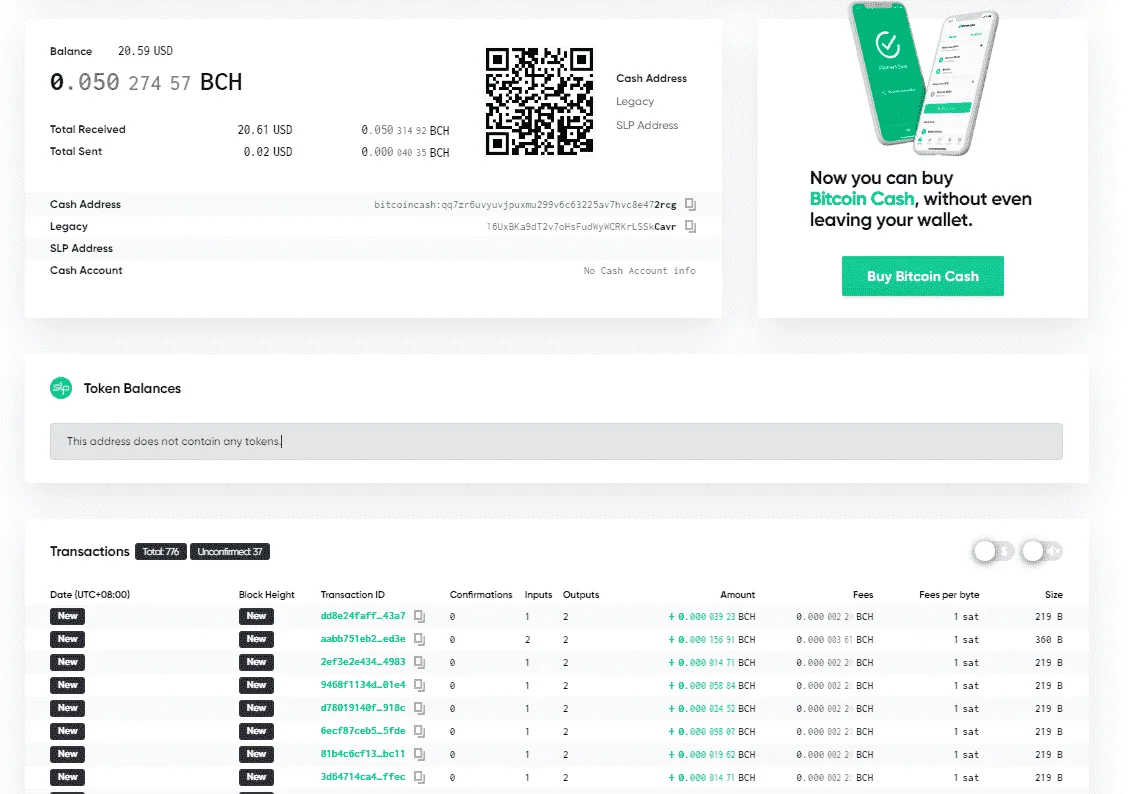Copy transaction ID aabb751eb2…ed3e
Viewport: 1135px width, 794px height.
click(420, 640)
